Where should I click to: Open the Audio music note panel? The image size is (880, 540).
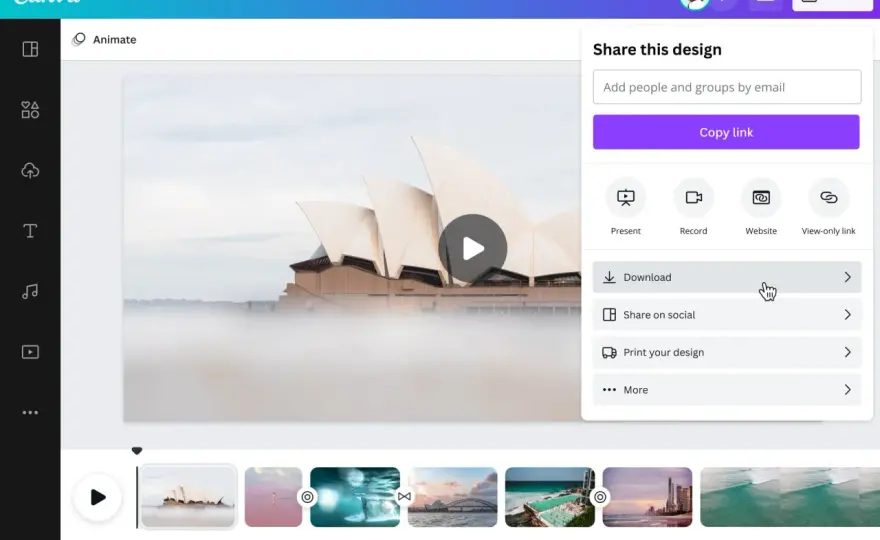click(30, 291)
